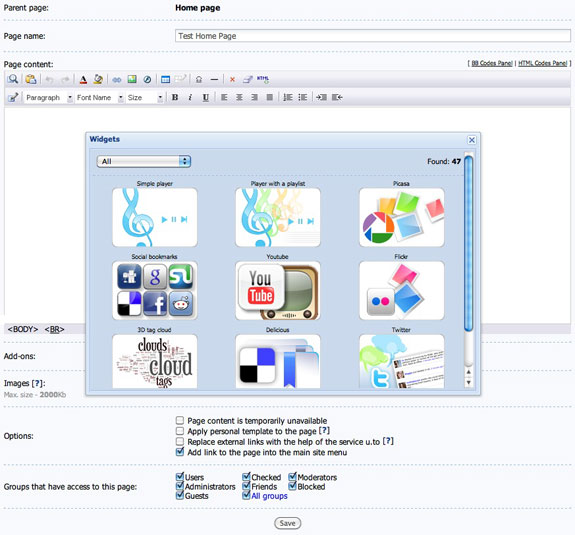Insert an image using the picture icon
This screenshot has height=535, width=575.
pyautogui.click(x=132, y=79)
